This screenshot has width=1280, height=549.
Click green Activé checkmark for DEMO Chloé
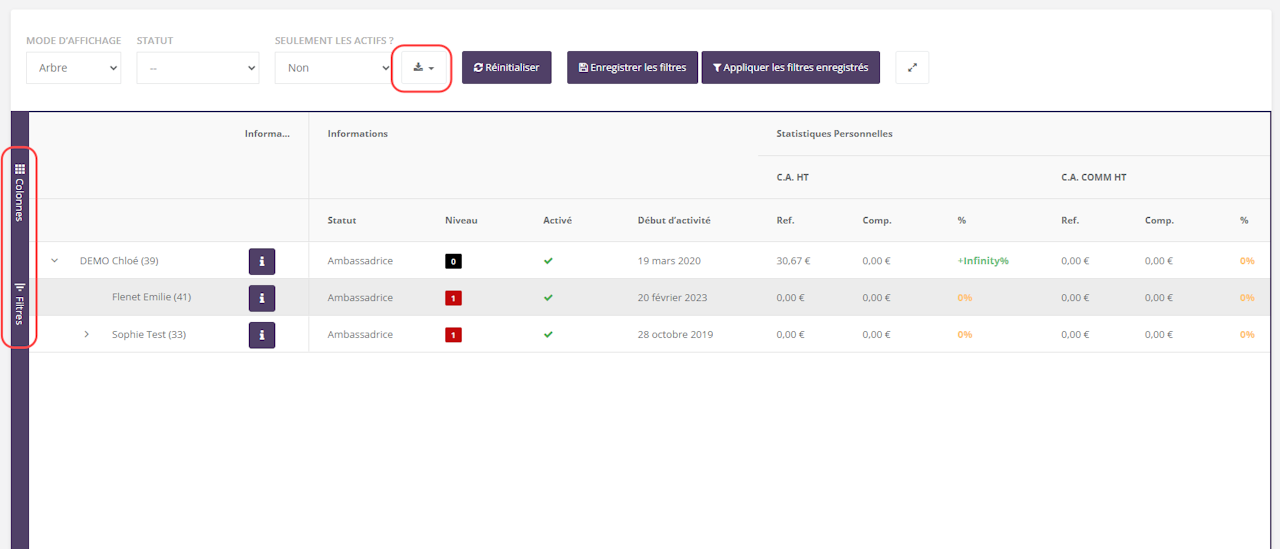(548, 261)
